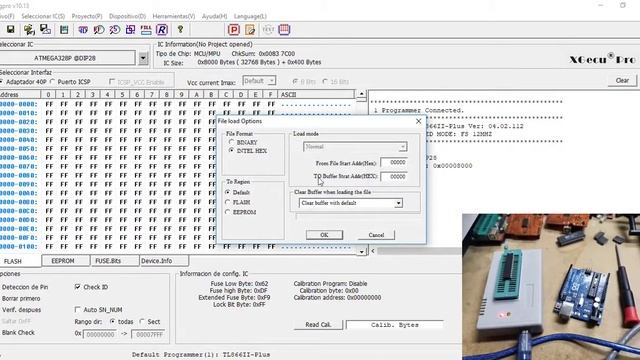The image size is (640, 360).
Task: Click the programmer webcam video thumbnail
Action: pyautogui.click(x=551, y=287)
